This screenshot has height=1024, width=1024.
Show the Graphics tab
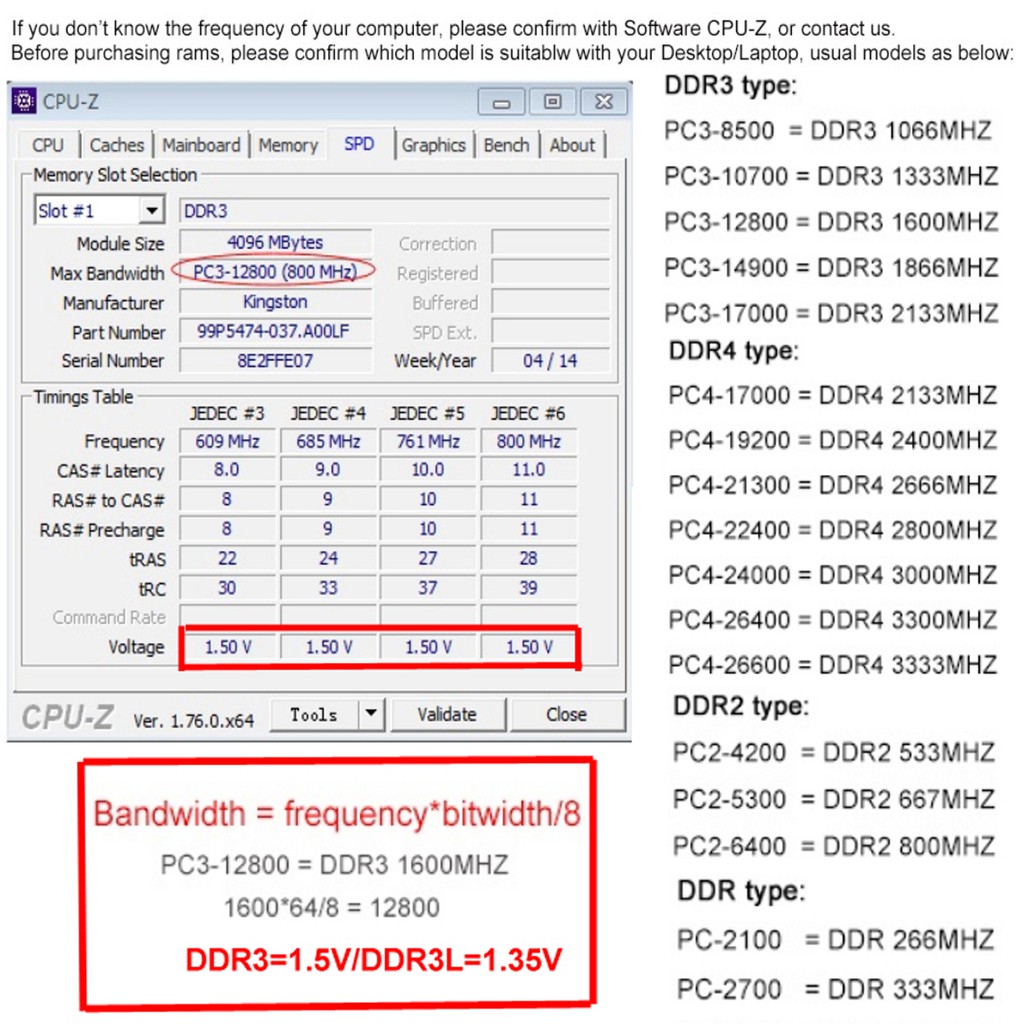point(433,145)
